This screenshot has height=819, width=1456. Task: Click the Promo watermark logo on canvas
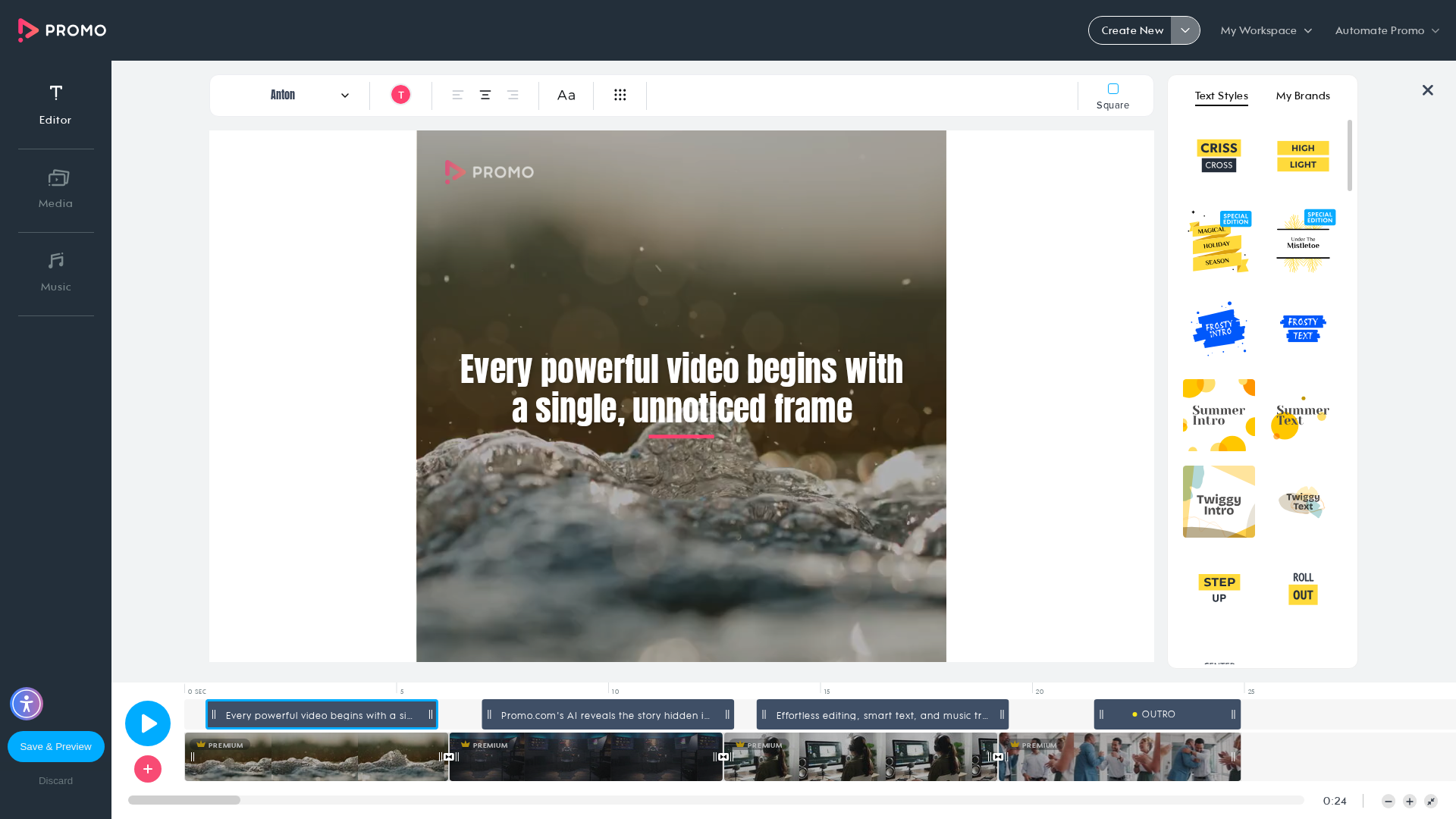[489, 172]
